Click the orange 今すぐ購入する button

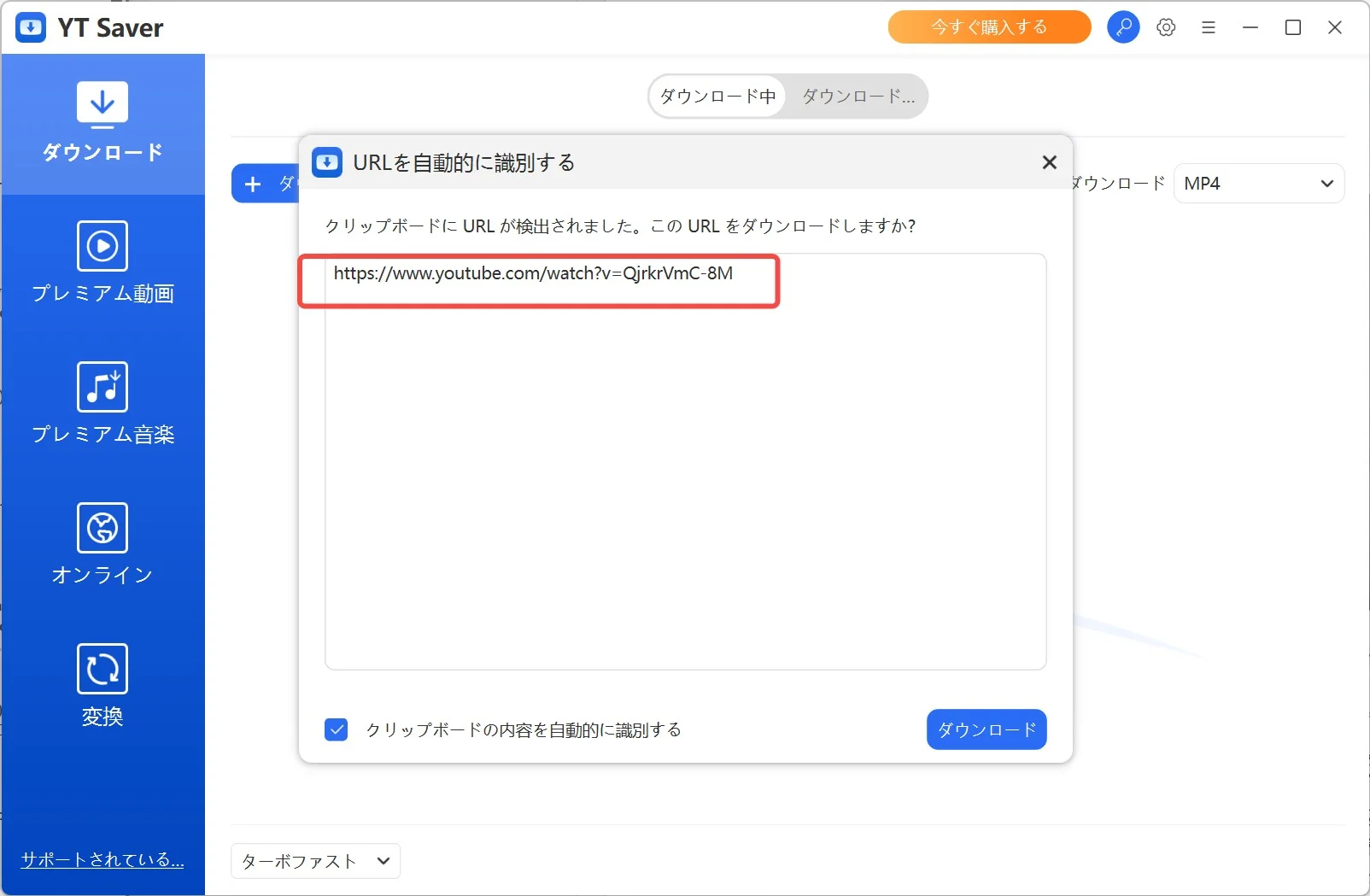989,27
